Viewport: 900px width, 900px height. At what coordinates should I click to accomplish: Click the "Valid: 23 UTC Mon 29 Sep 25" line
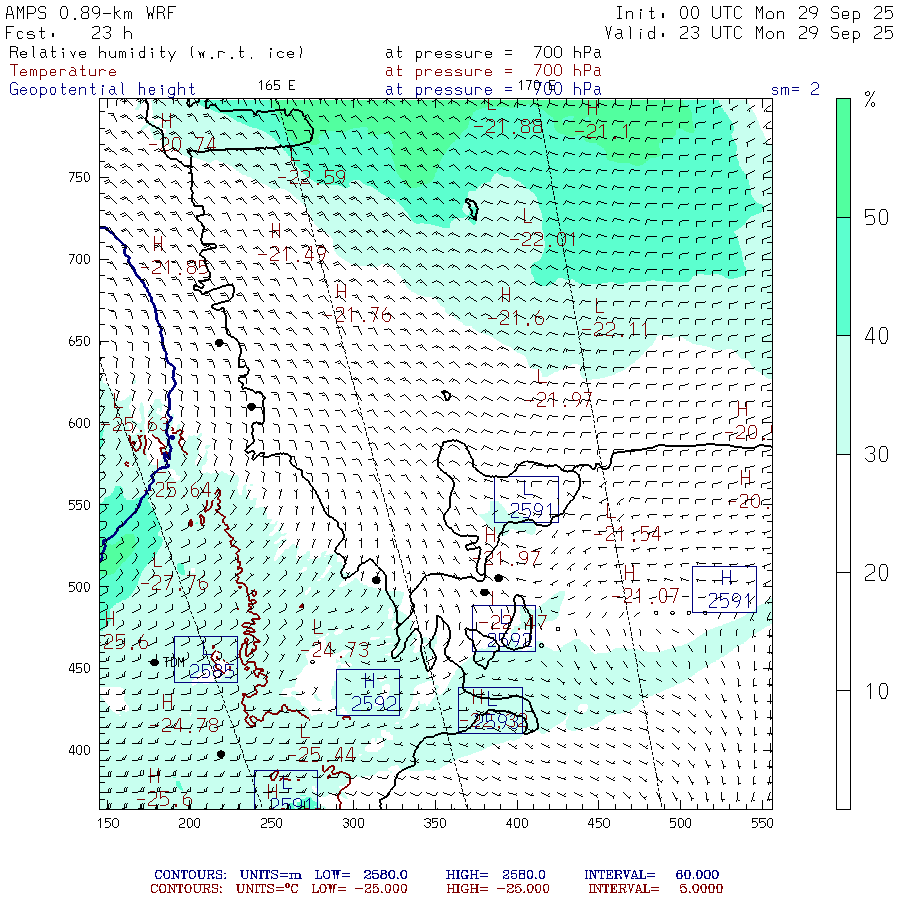click(x=748, y=33)
